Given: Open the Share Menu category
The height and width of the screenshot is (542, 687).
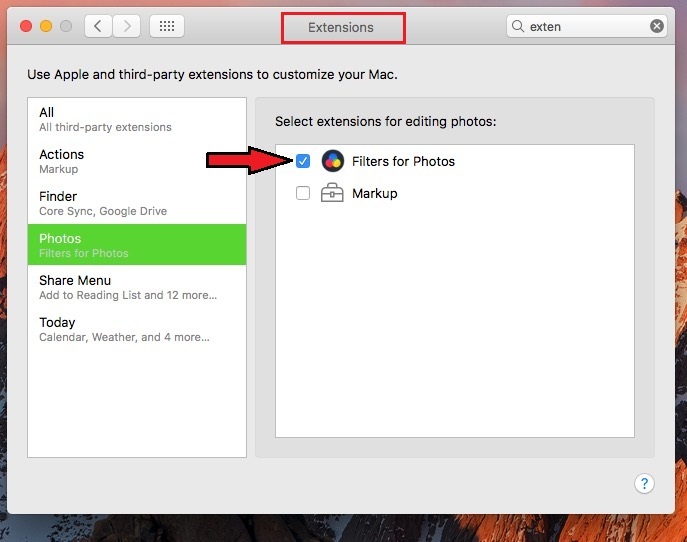Looking at the screenshot, I should [137, 287].
